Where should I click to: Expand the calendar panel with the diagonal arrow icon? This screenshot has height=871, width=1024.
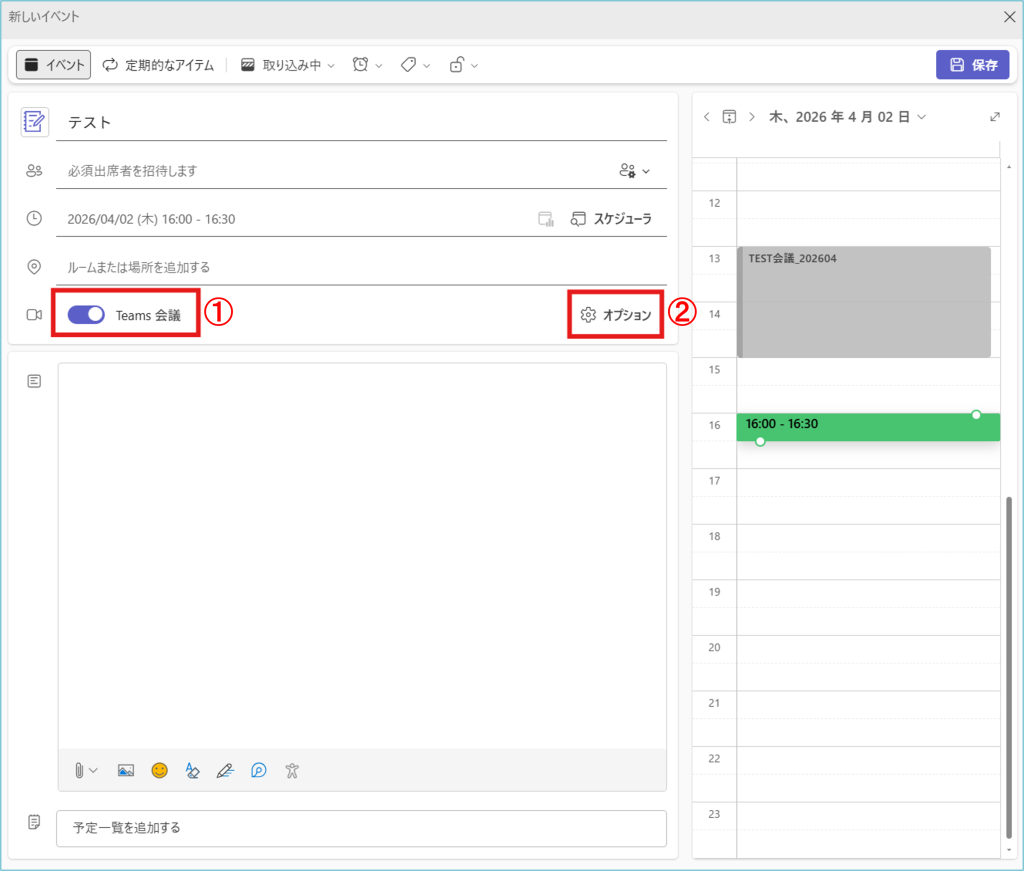pos(994,117)
